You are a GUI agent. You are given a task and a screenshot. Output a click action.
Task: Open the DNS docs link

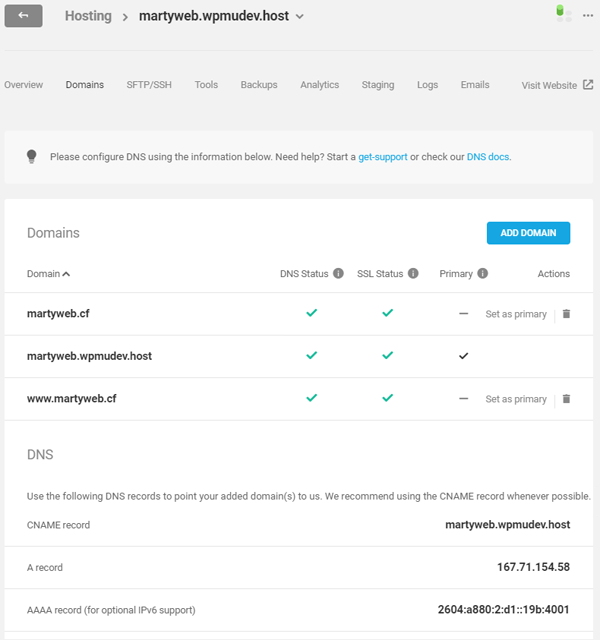[x=488, y=157]
